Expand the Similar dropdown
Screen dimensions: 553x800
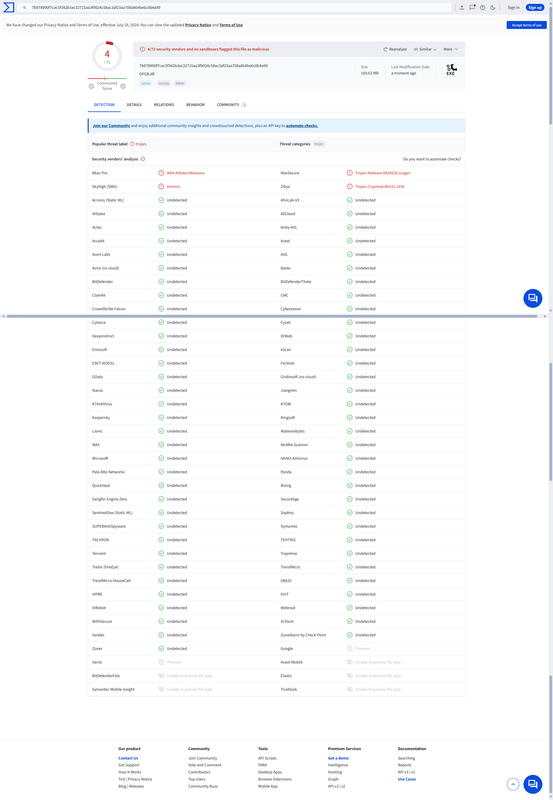(x=425, y=49)
